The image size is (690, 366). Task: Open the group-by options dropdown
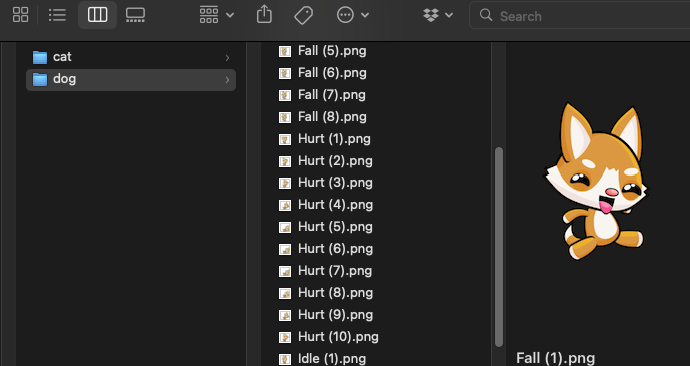click(x=217, y=15)
